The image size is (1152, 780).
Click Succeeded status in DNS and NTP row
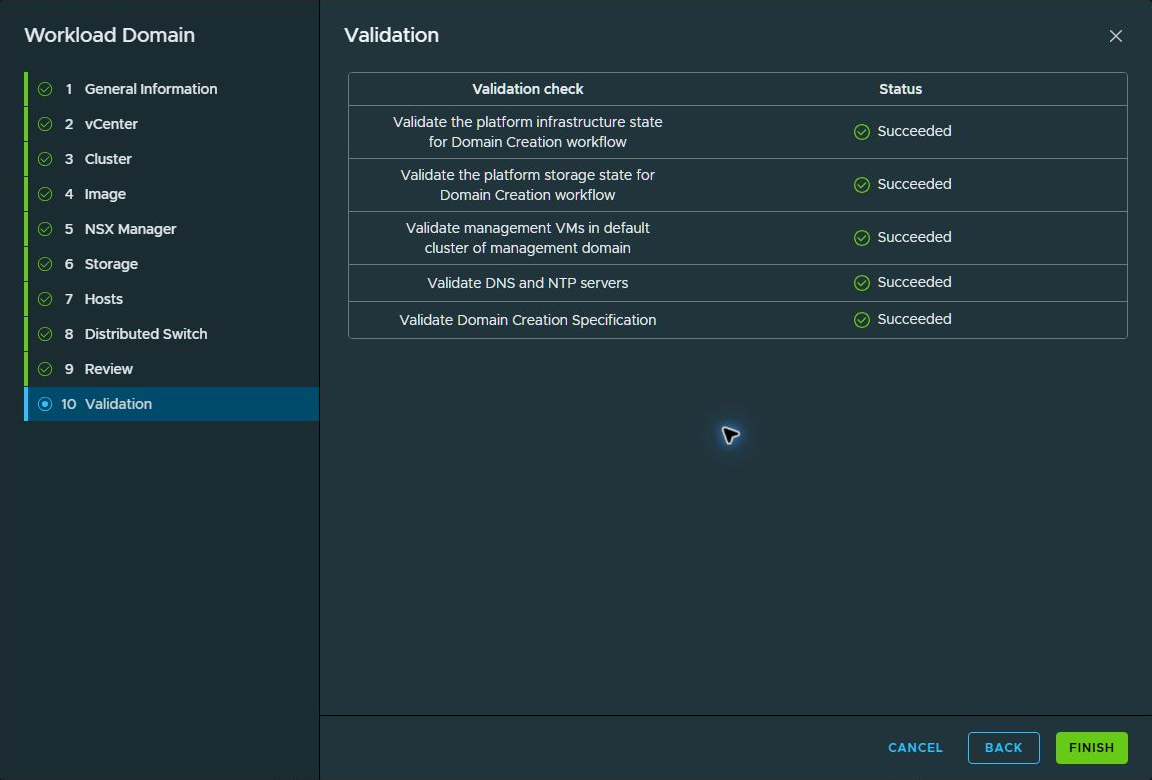click(914, 282)
